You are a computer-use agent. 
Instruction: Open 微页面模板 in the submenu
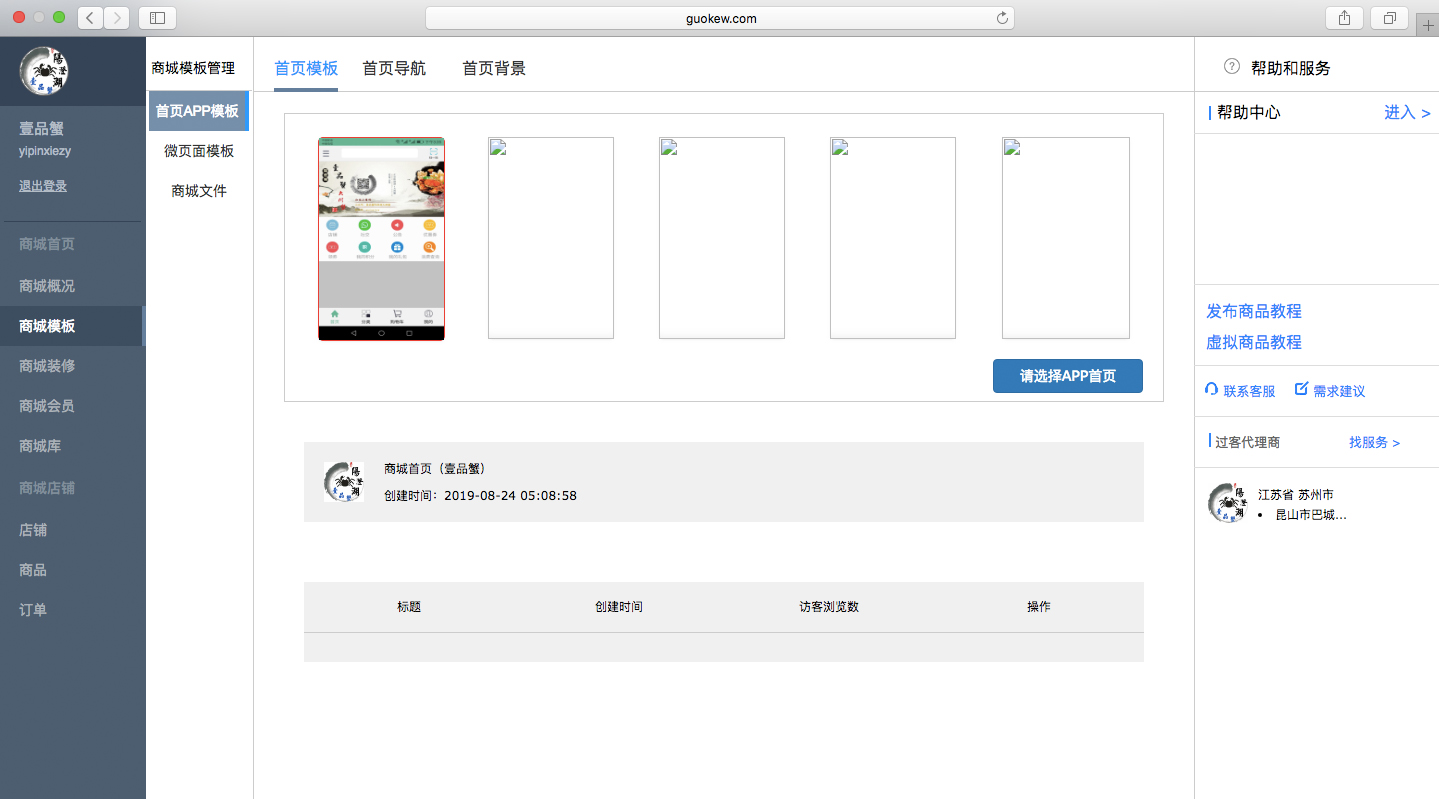click(199, 151)
